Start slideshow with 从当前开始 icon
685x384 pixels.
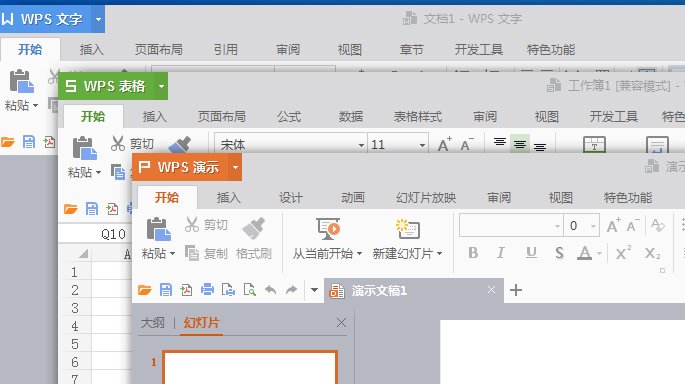(328, 228)
